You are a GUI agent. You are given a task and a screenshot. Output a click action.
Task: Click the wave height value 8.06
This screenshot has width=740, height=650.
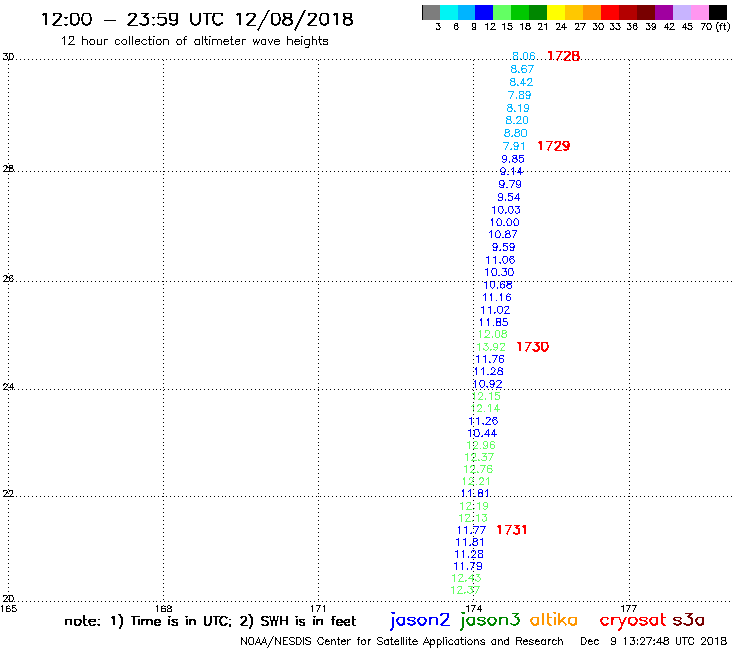(523, 56)
